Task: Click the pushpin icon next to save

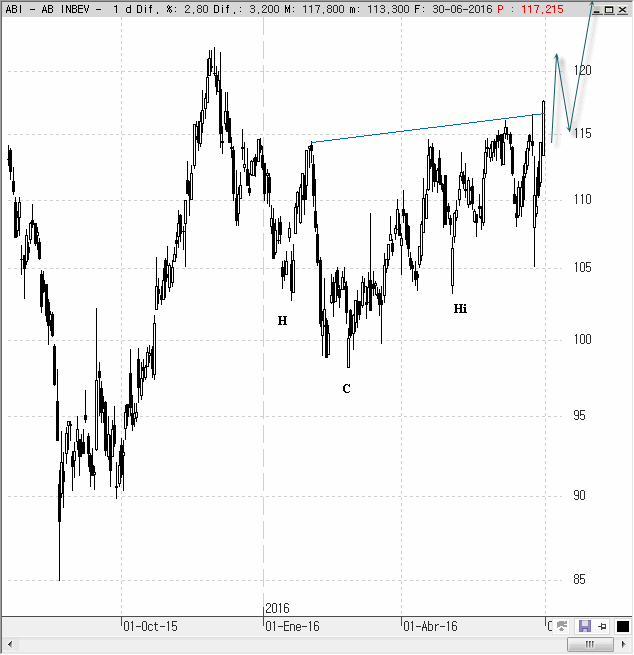Action: pos(602,626)
